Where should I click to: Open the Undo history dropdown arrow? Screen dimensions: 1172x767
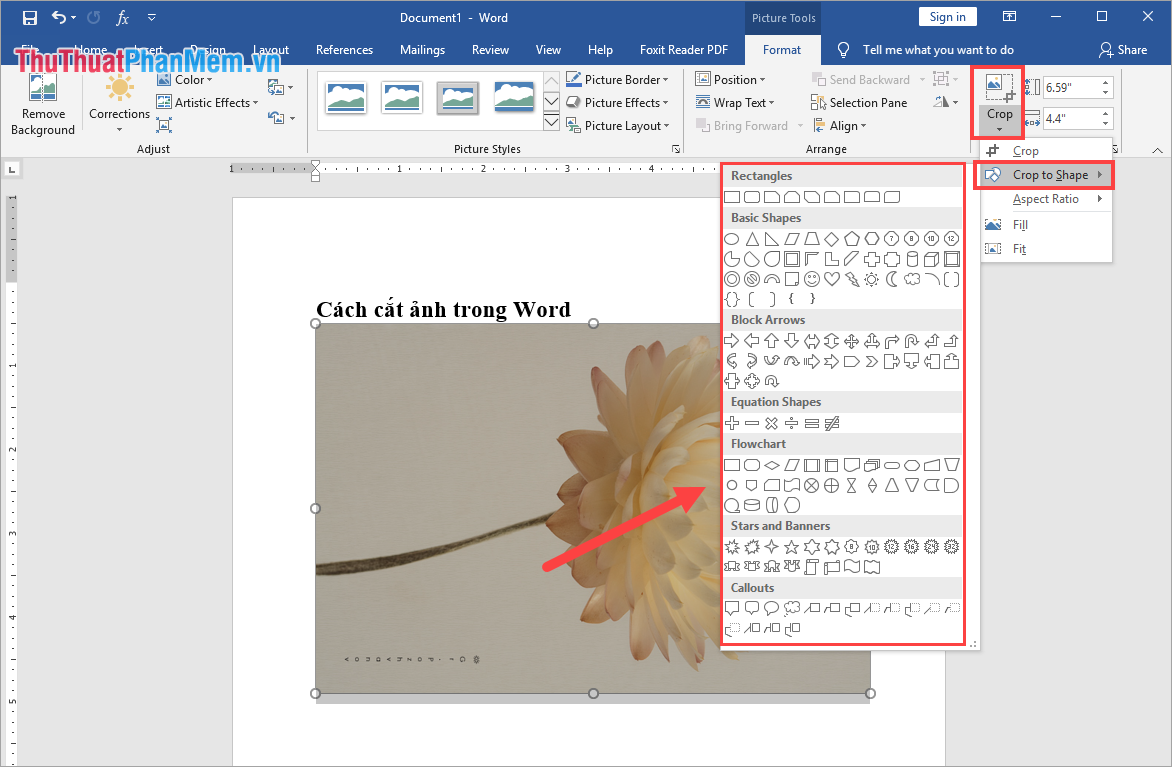tap(73, 17)
